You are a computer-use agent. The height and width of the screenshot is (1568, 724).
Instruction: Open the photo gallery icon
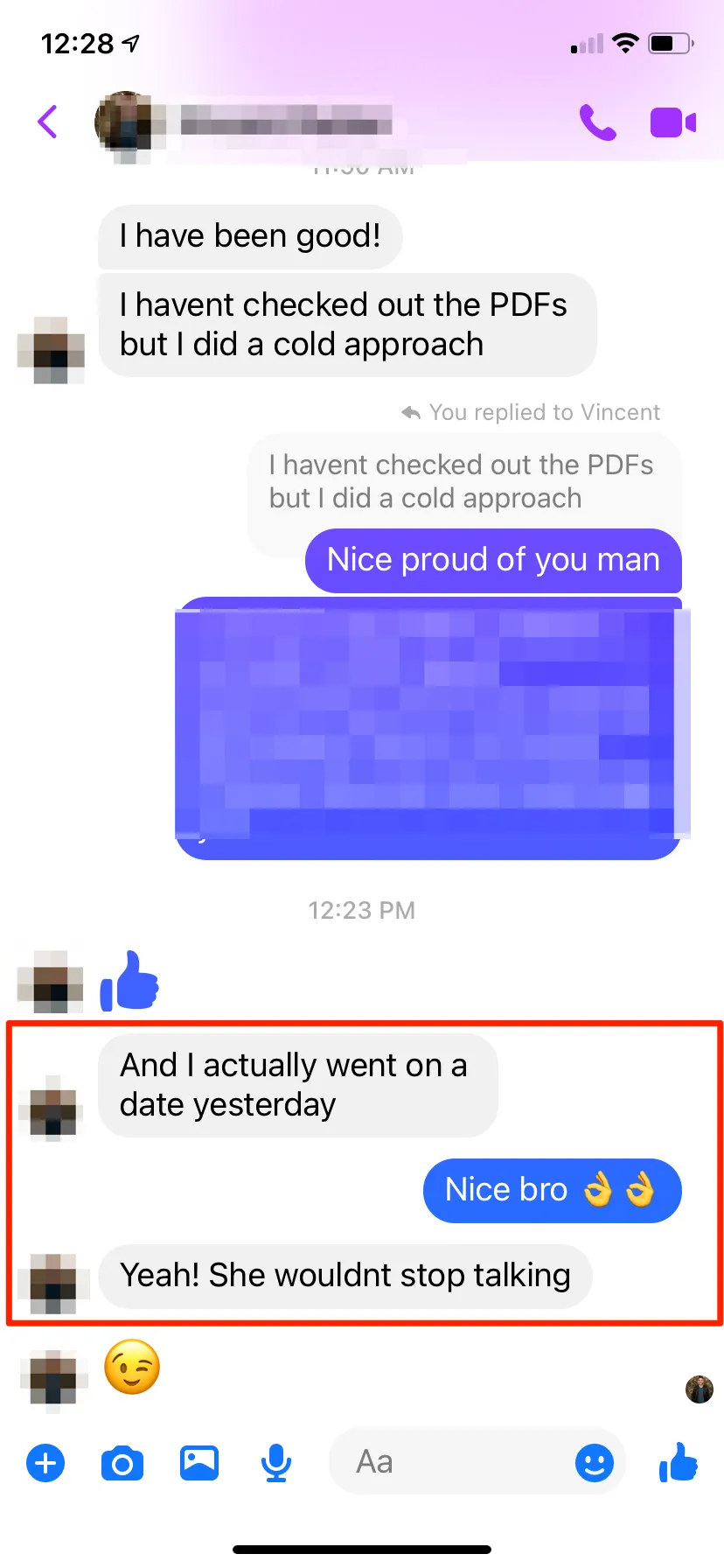199,1463
